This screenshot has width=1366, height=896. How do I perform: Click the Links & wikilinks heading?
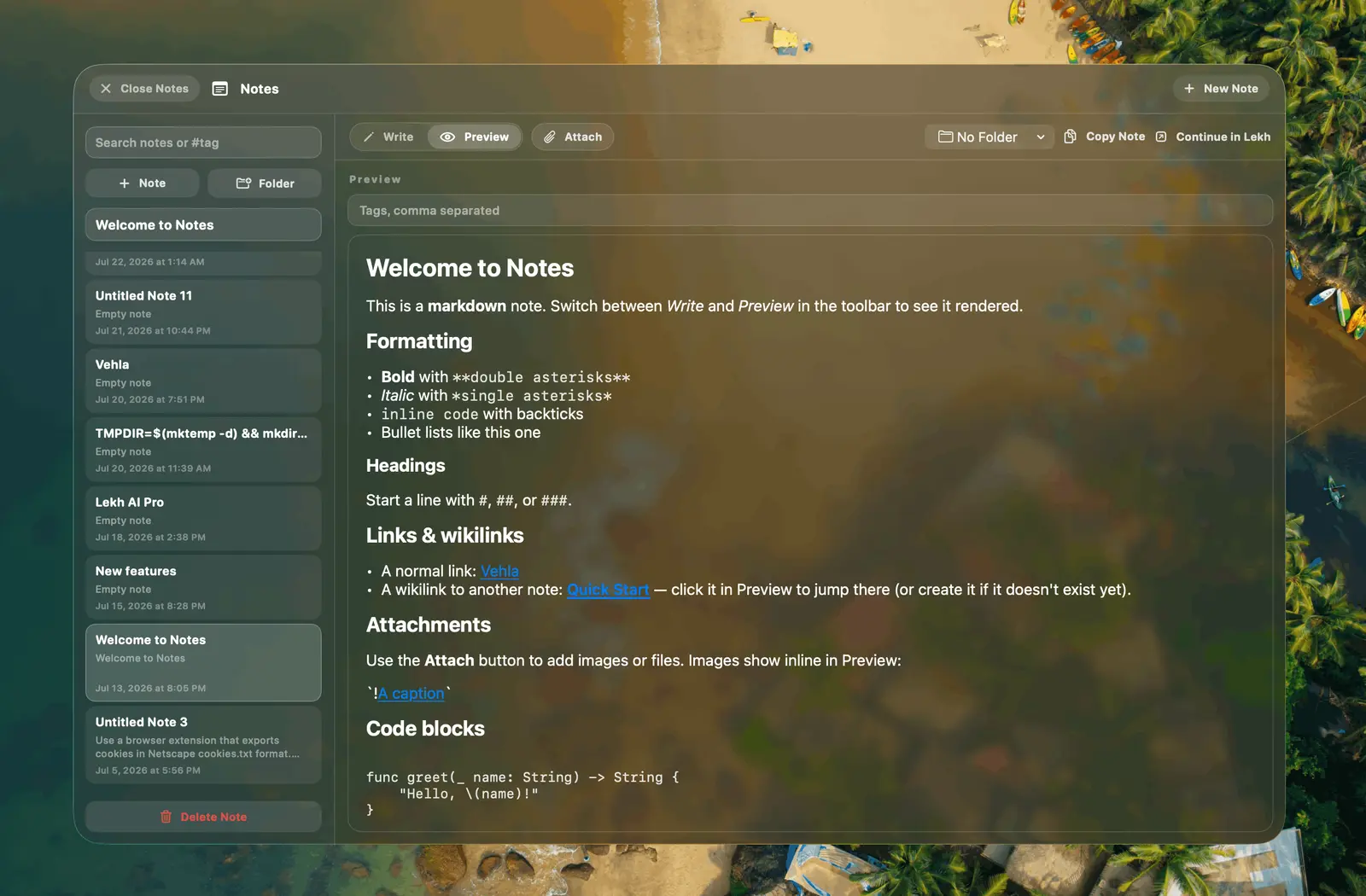(445, 536)
